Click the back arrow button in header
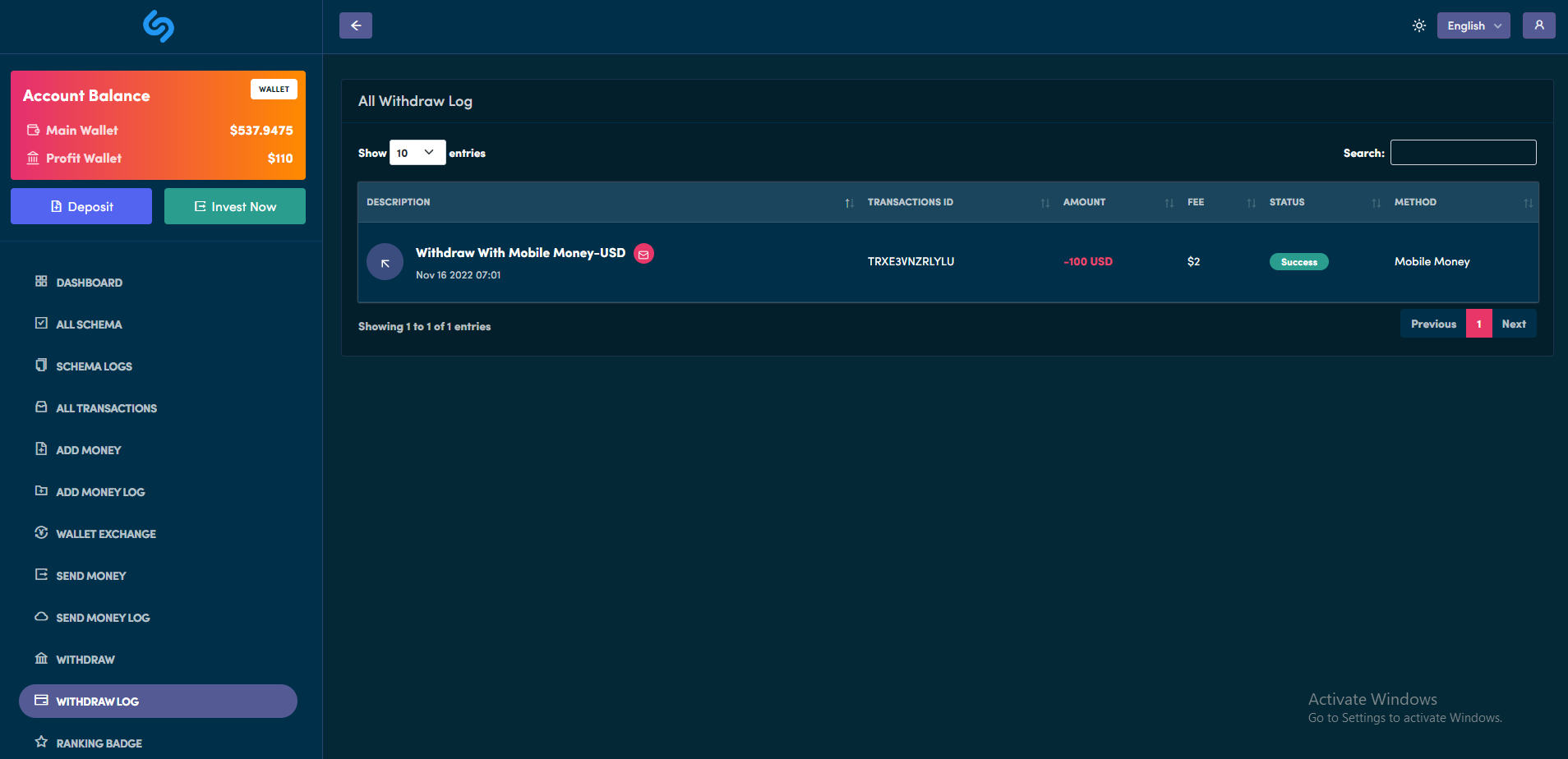1568x759 pixels. click(355, 25)
